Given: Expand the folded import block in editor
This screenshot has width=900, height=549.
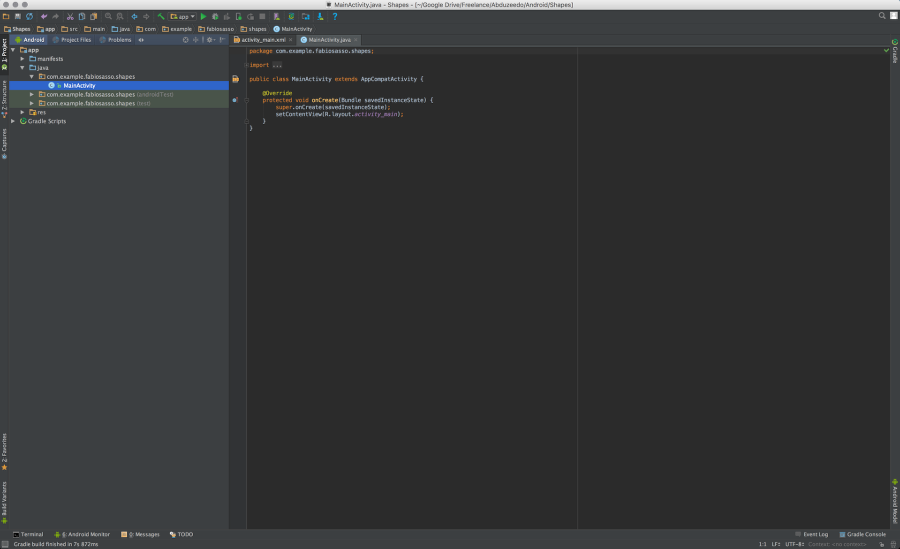Looking at the screenshot, I should pos(246,65).
